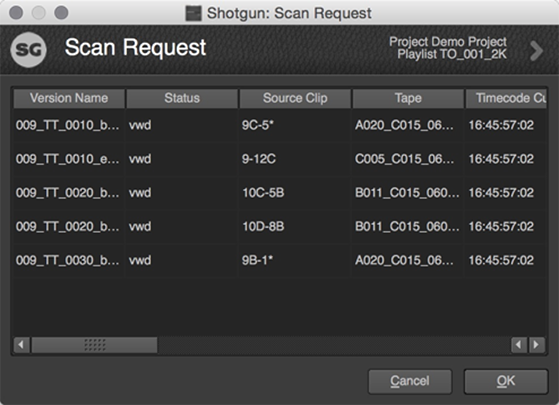
Task: Open the context chevron beside Project Demo Project
Action: (536, 51)
